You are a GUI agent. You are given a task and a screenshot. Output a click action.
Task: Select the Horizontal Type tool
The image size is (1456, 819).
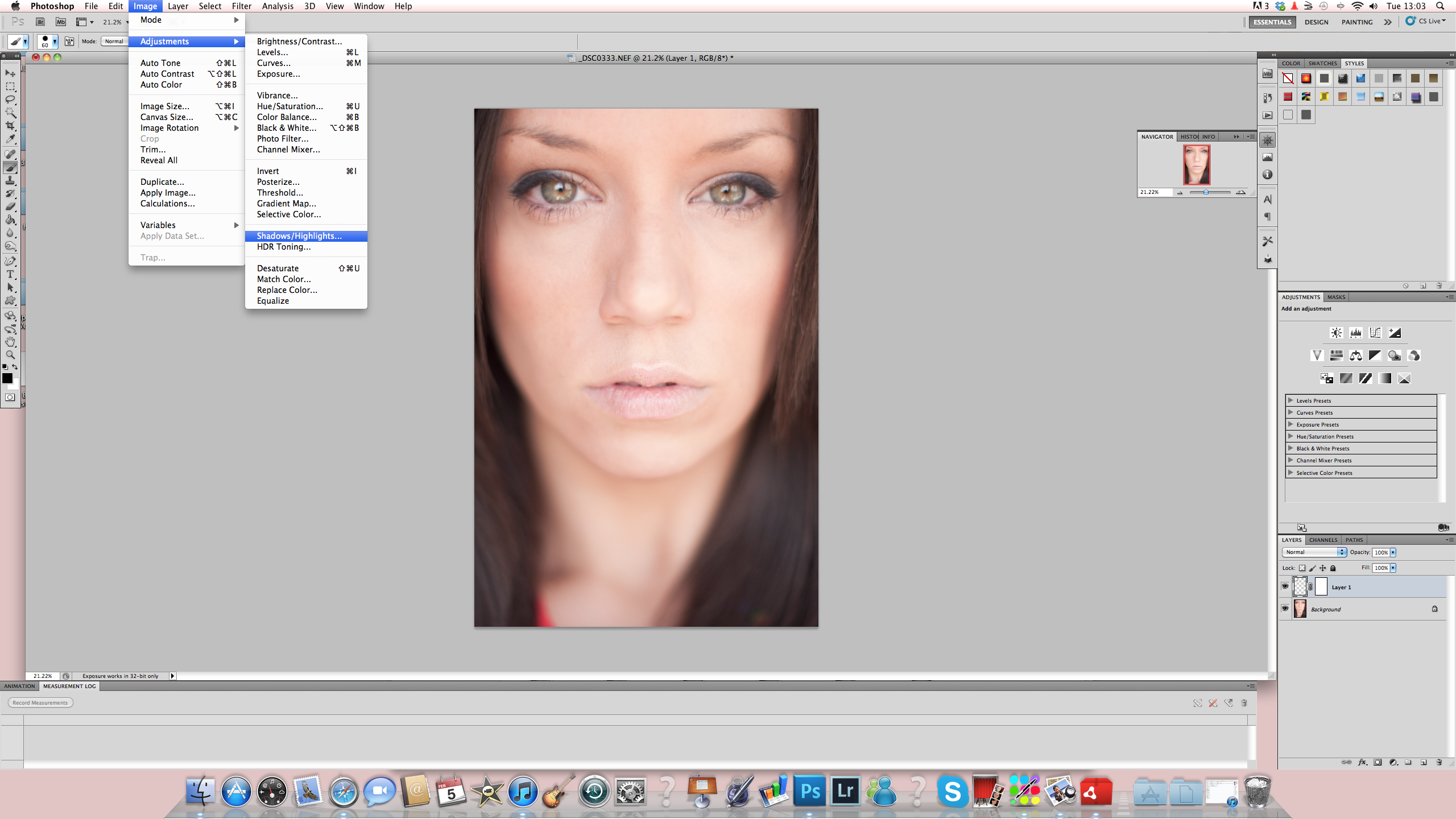click(10, 274)
